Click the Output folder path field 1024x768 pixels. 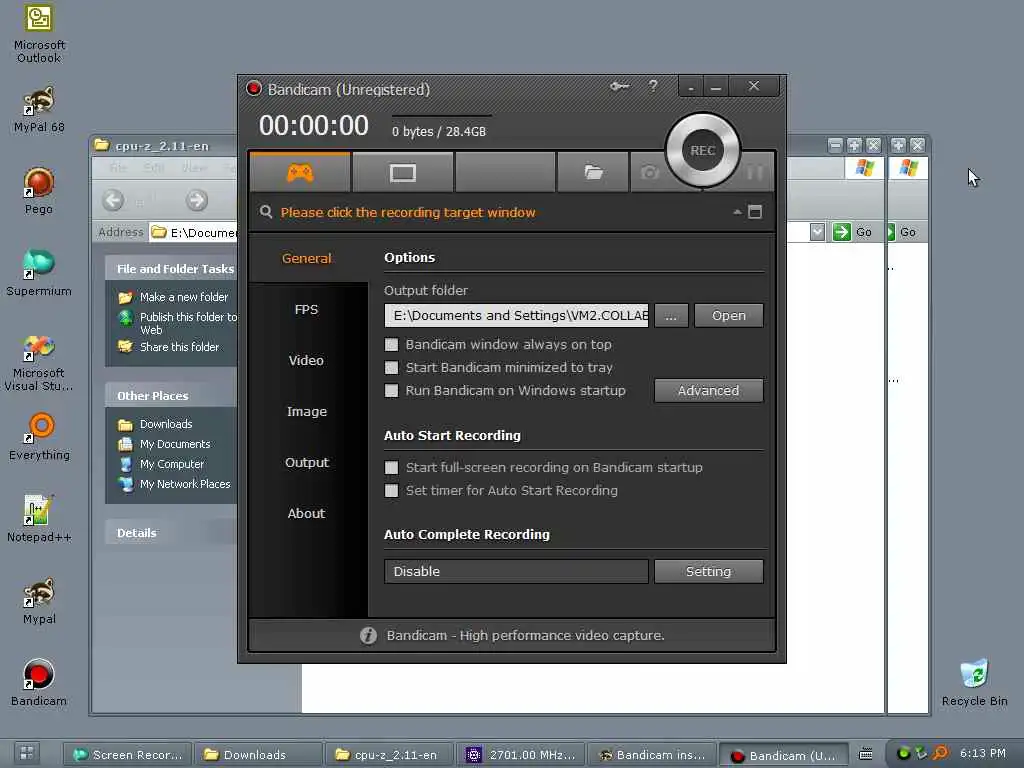(516, 315)
